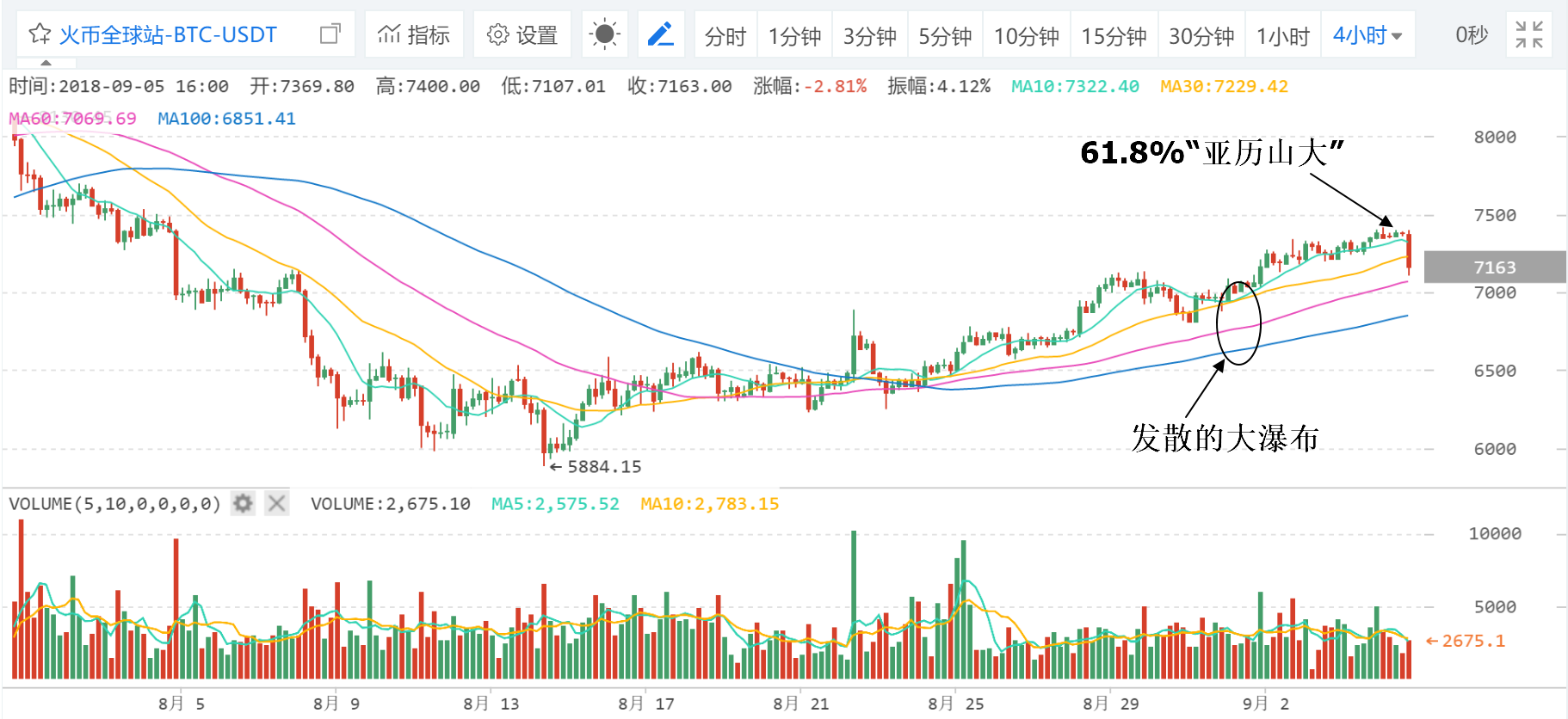This screenshot has height=719, width=1568.
Task: Click the 低:7107.01 low value
Action: pos(553,86)
